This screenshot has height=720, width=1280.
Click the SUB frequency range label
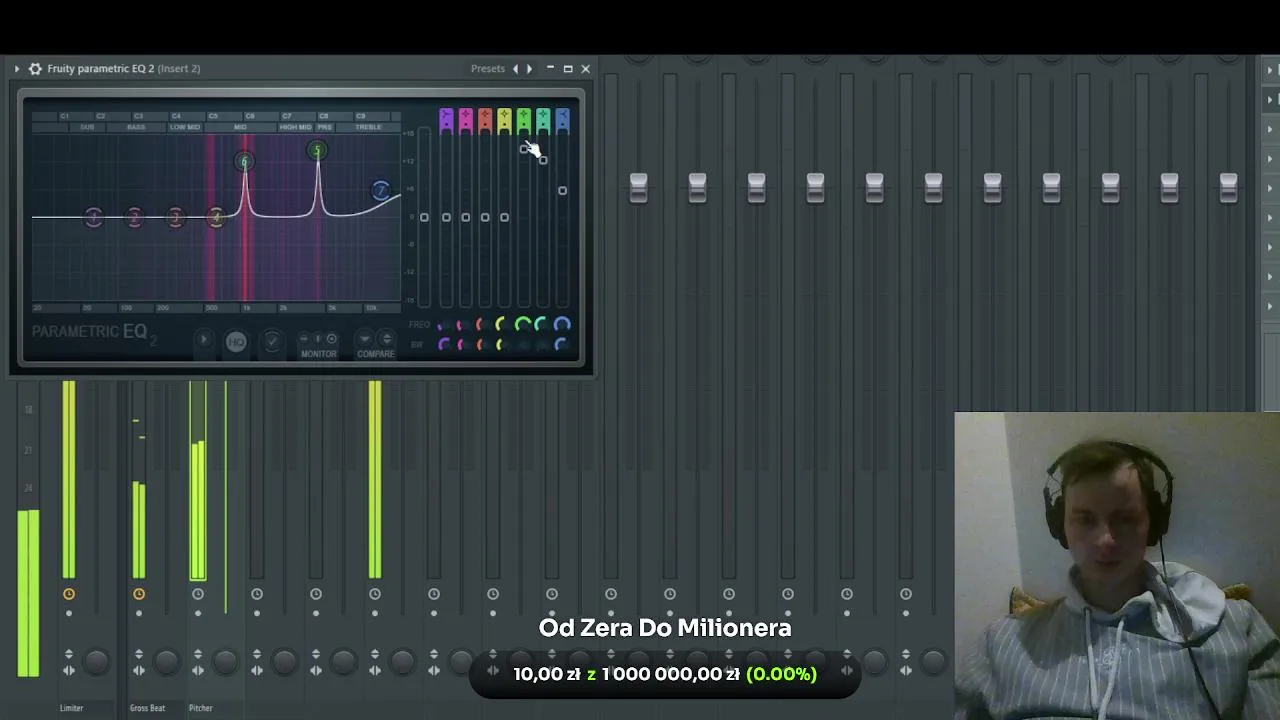click(87, 127)
